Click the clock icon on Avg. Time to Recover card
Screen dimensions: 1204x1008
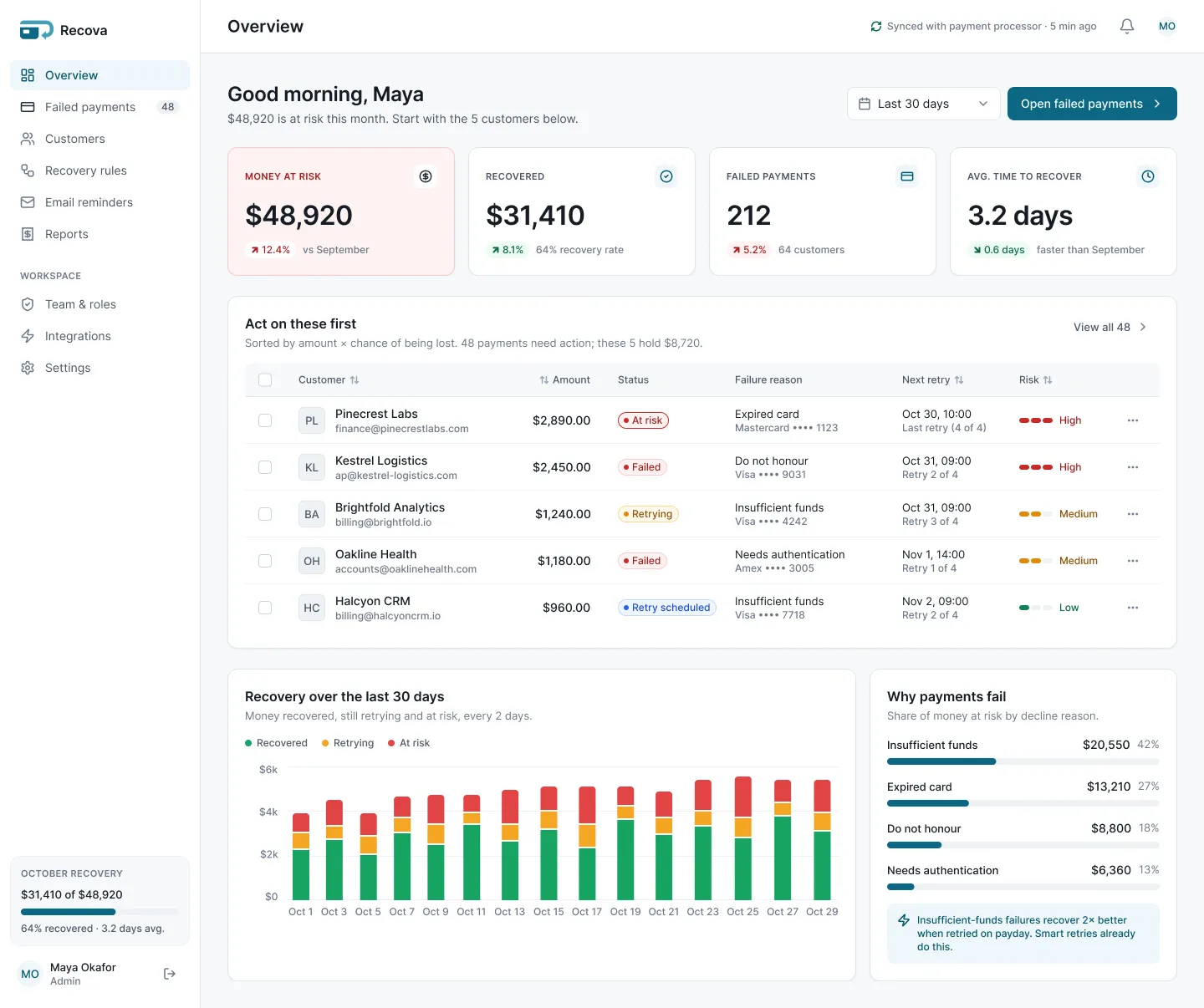tap(1148, 176)
